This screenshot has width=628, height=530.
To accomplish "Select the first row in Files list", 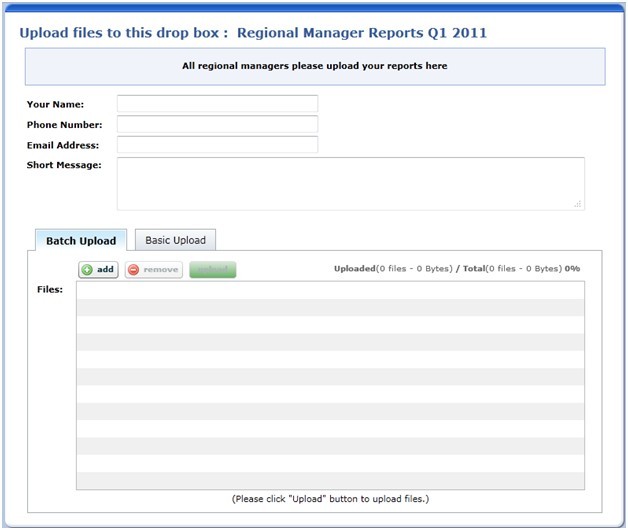I will pyautogui.click(x=330, y=289).
